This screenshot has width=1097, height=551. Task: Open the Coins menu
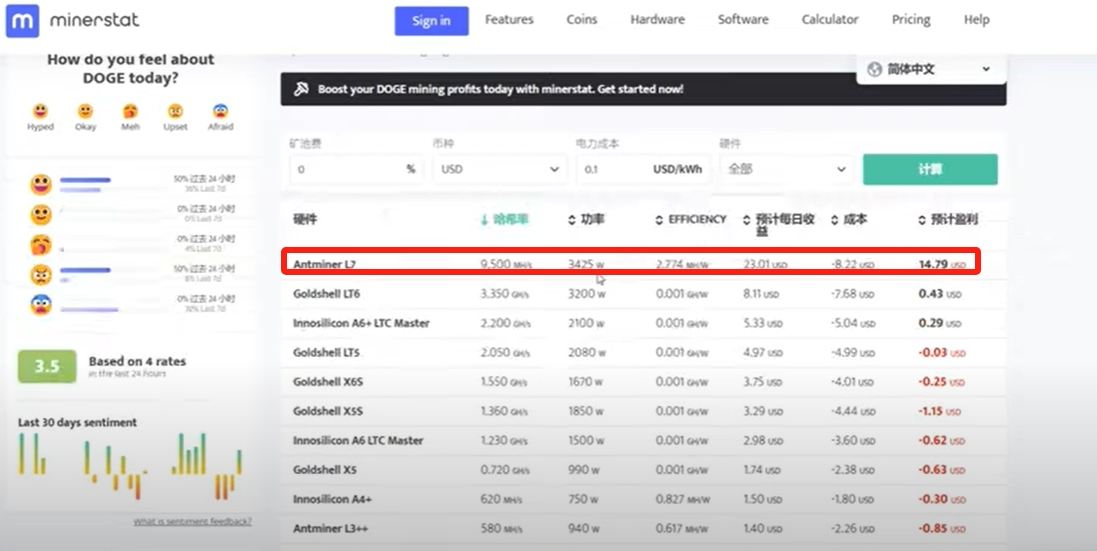coord(582,20)
